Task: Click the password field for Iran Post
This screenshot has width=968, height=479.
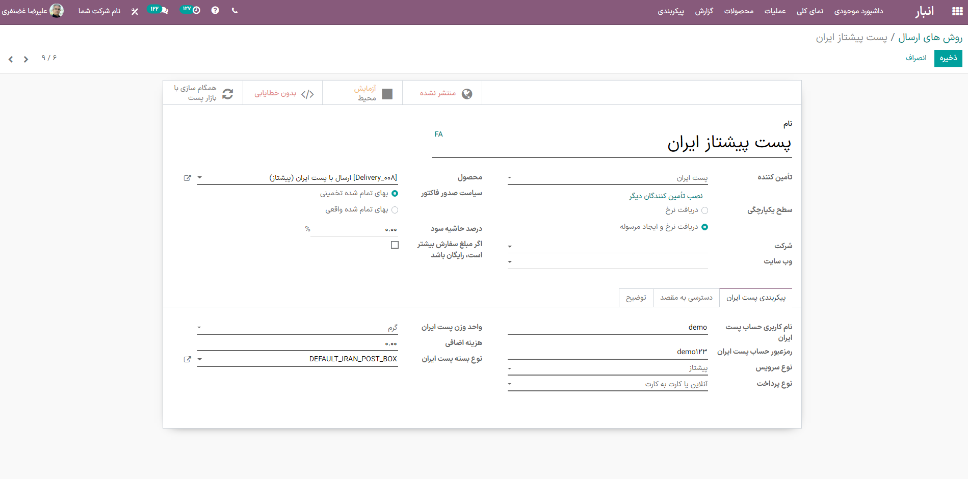Action: [607, 352]
